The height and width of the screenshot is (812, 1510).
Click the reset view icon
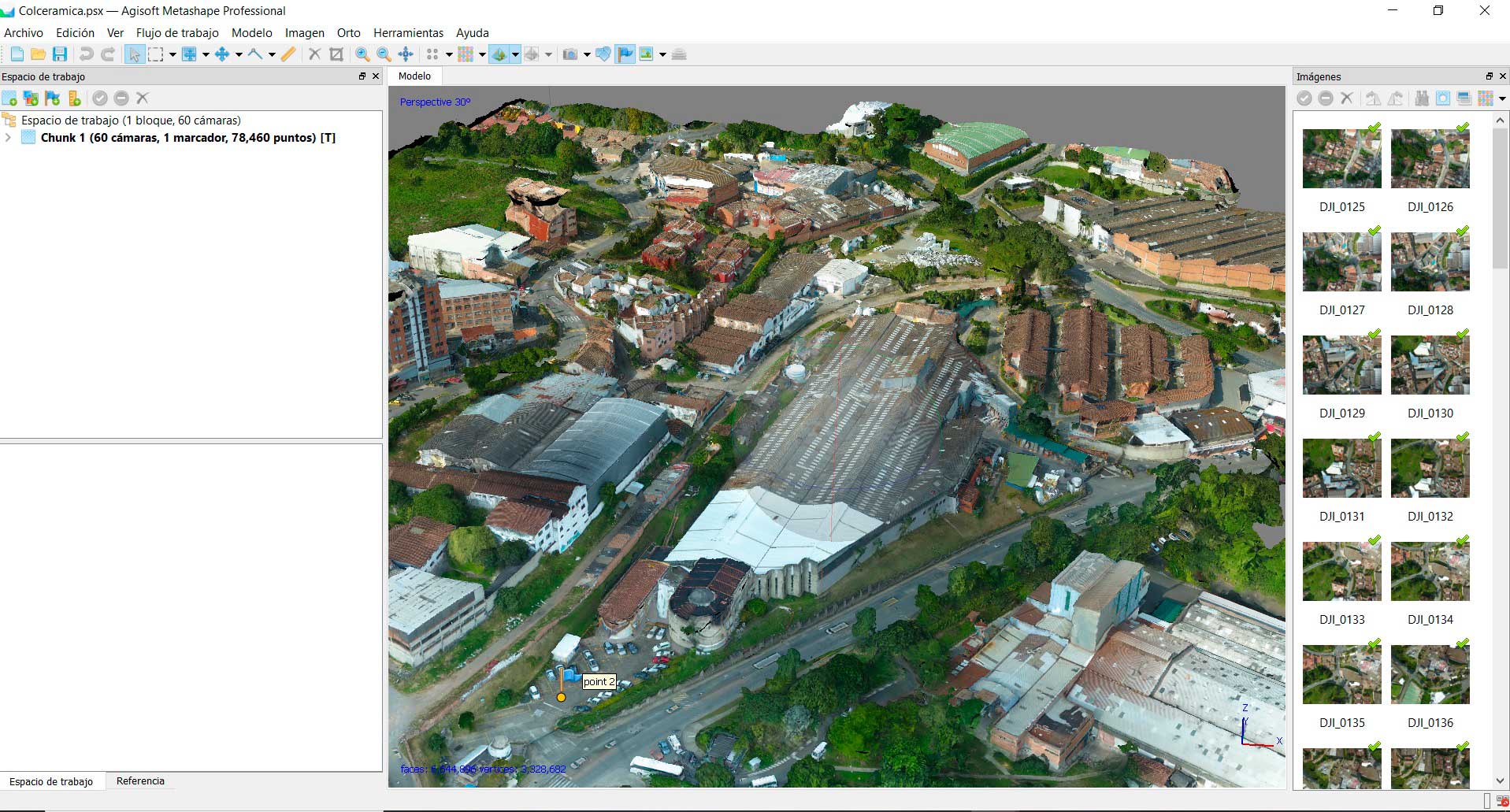click(x=406, y=54)
